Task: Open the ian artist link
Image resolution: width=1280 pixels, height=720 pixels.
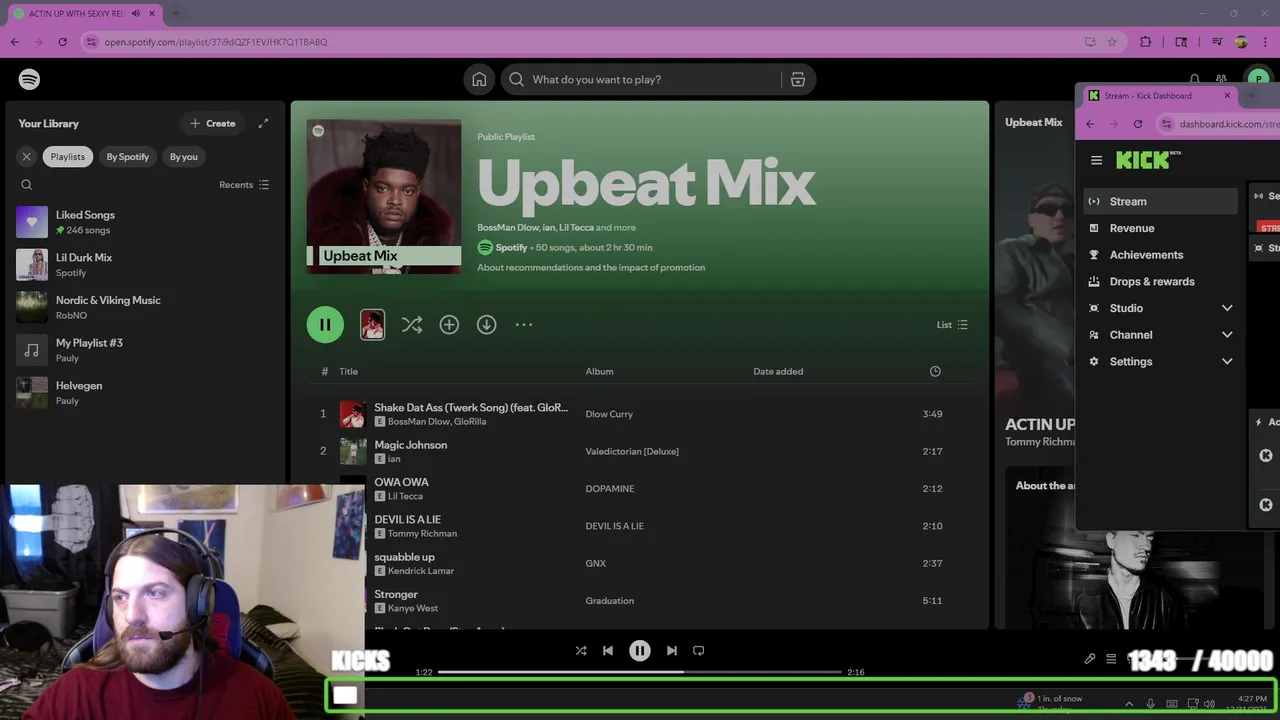Action: point(394,459)
